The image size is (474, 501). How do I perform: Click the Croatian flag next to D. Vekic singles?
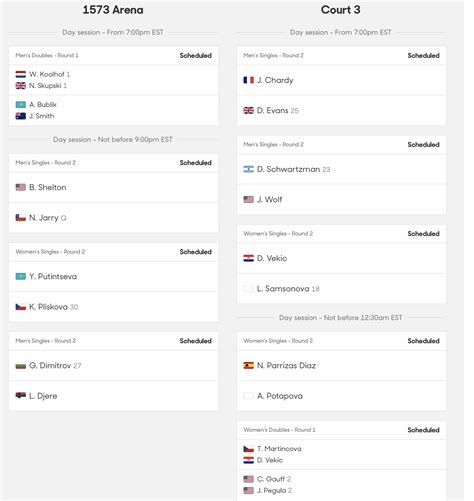(x=249, y=258)
